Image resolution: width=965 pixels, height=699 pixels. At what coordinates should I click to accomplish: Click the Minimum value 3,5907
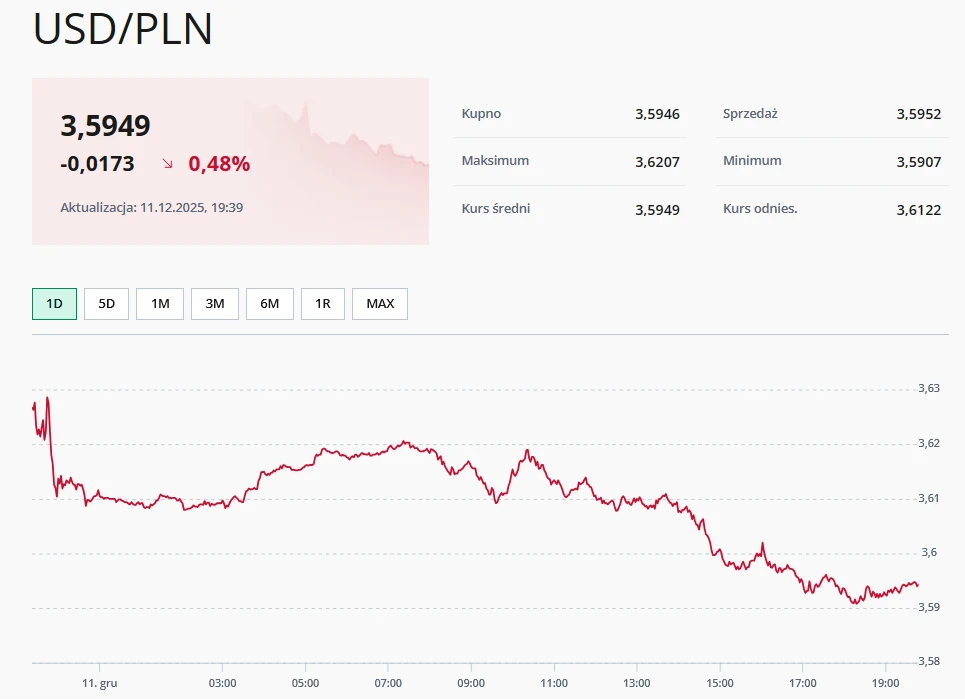click(919, 160)
